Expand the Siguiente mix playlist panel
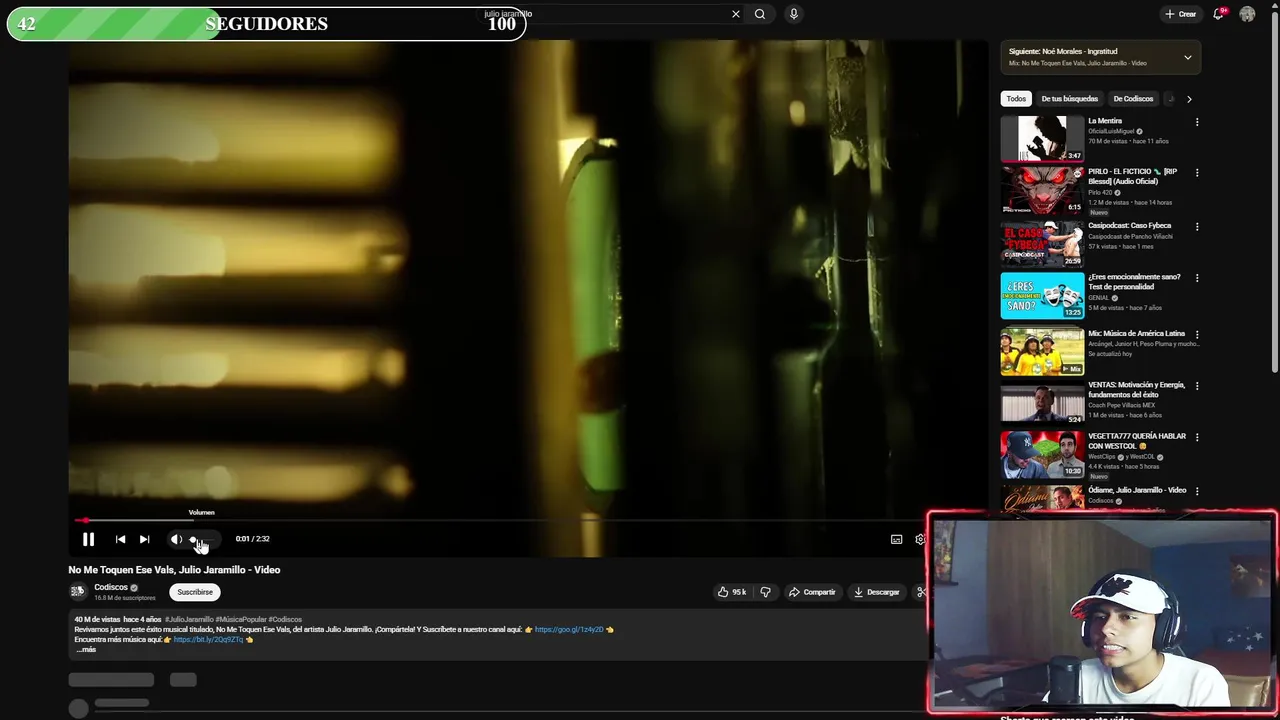The width and height of the screenshot is (1280, 720). point(1188,57)
